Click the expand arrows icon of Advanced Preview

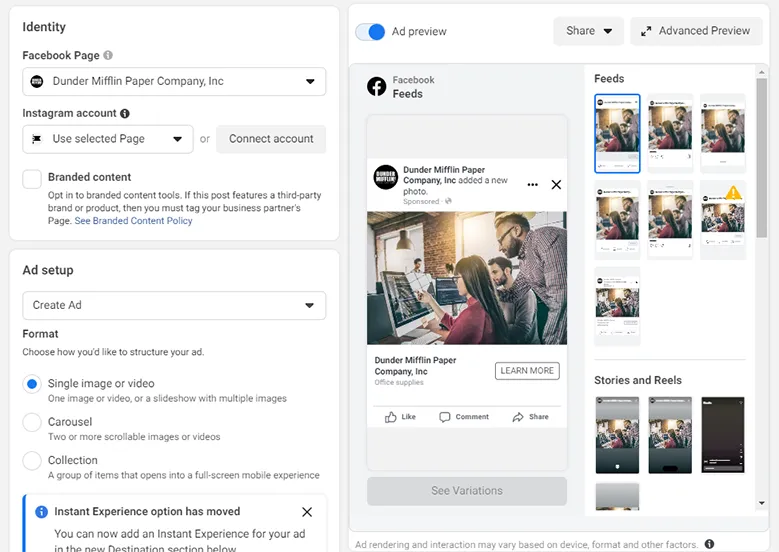[x=646, y=31]
